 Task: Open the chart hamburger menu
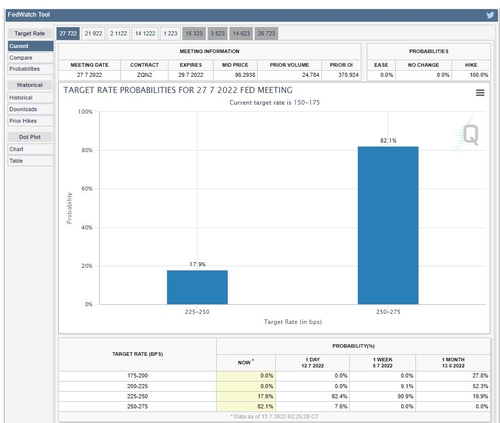tap(480, 93)
